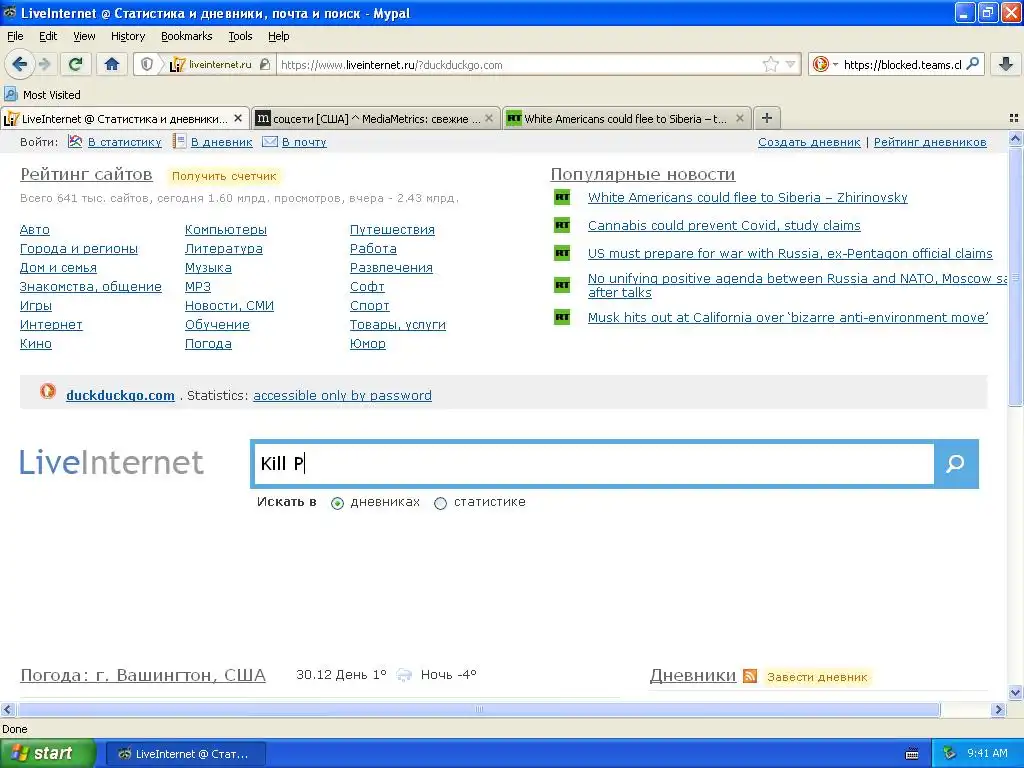This screenshot has width=1024, height=768.
Task: Close the MediaMetrics tab
Action: (x=488, y=118)
